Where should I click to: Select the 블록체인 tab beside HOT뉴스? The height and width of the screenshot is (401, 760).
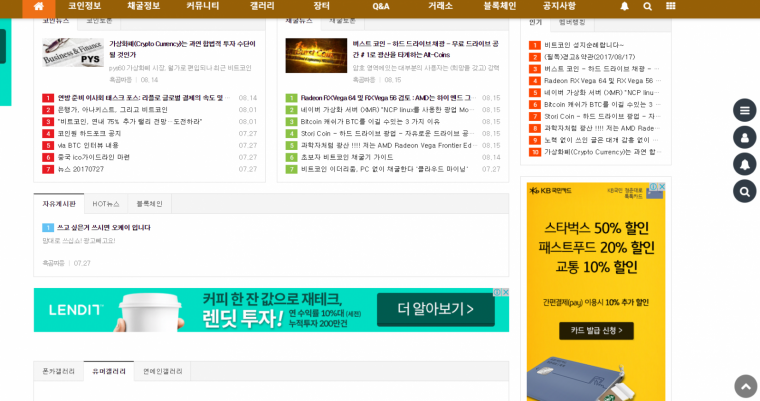coord(149,204)
